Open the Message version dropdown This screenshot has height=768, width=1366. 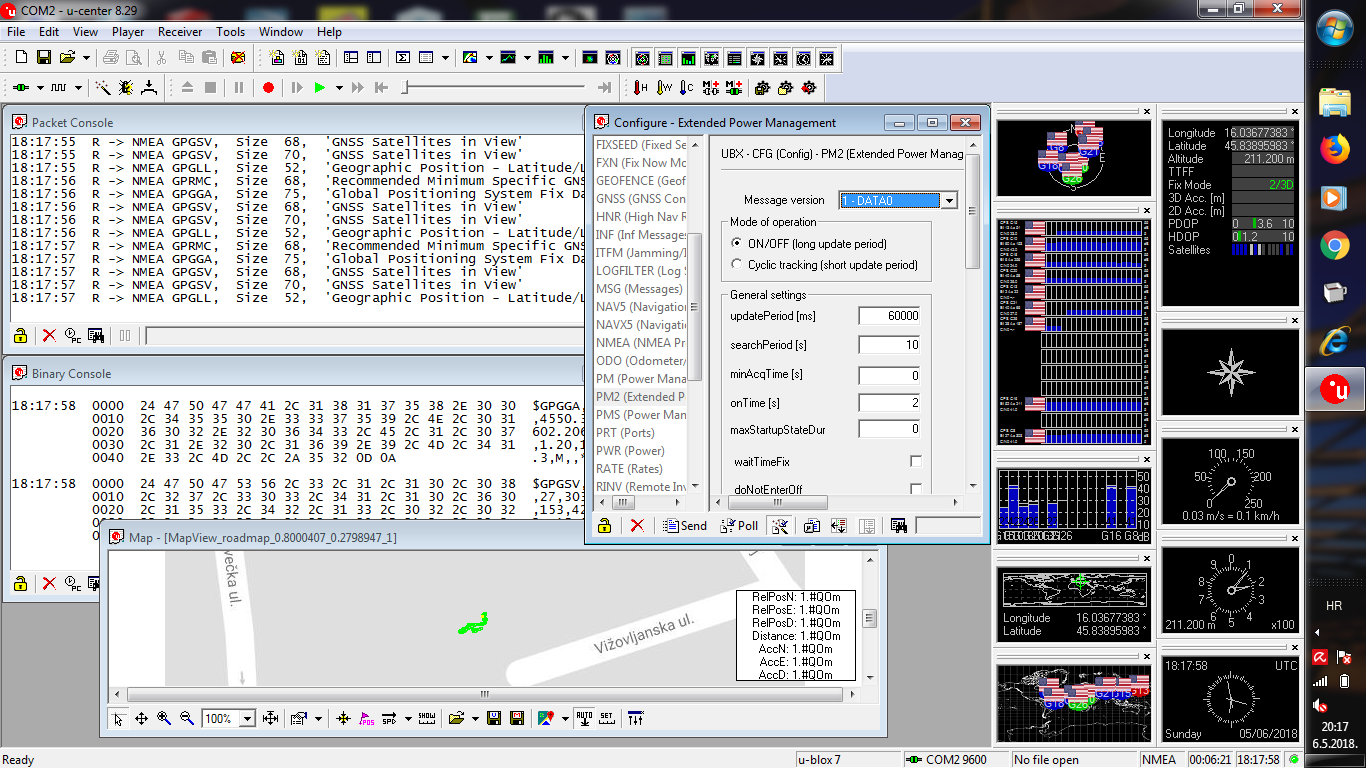(x=949, y=201)
